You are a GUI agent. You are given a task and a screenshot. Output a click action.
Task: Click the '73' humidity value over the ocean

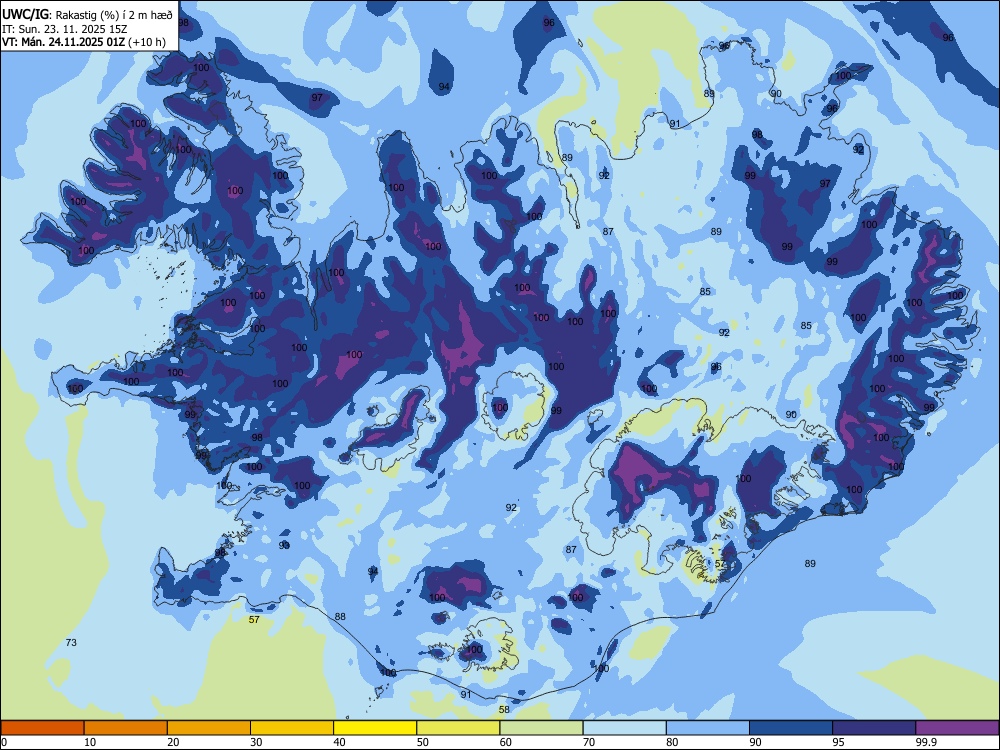click(71, 642)
